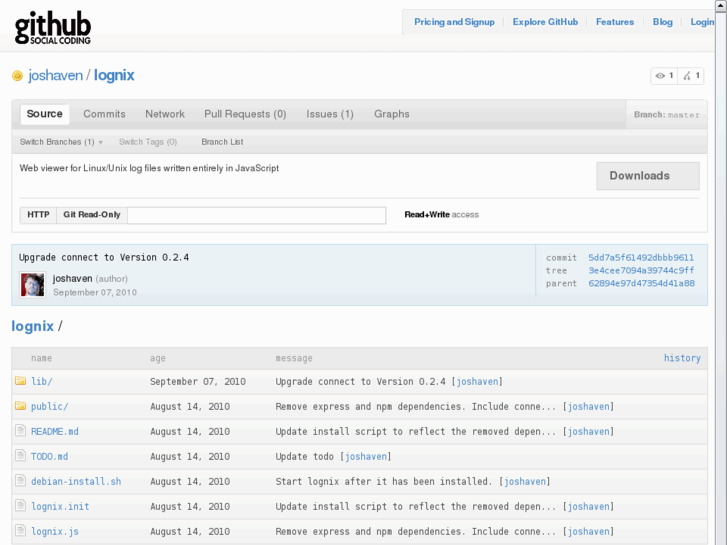Switch to the Source tab
The image size is (727, 545).
coord(45,114)
